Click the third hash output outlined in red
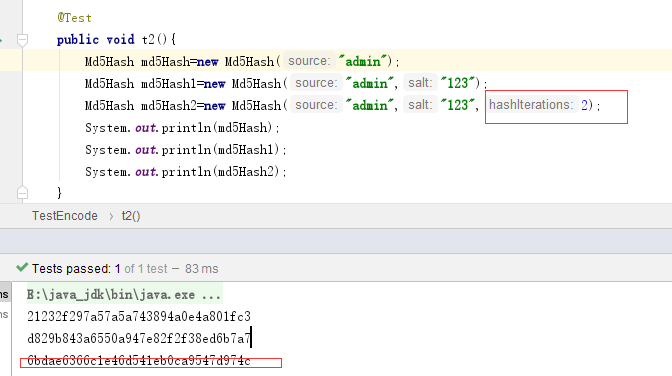 (139, 361)
